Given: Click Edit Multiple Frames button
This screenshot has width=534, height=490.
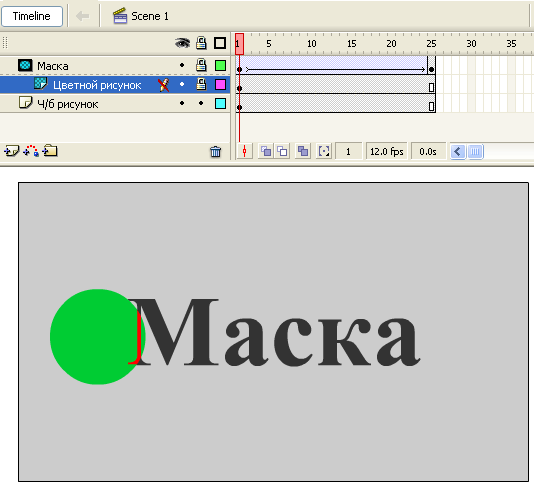Looking at the screenshot, I should [x=303, y=151].
